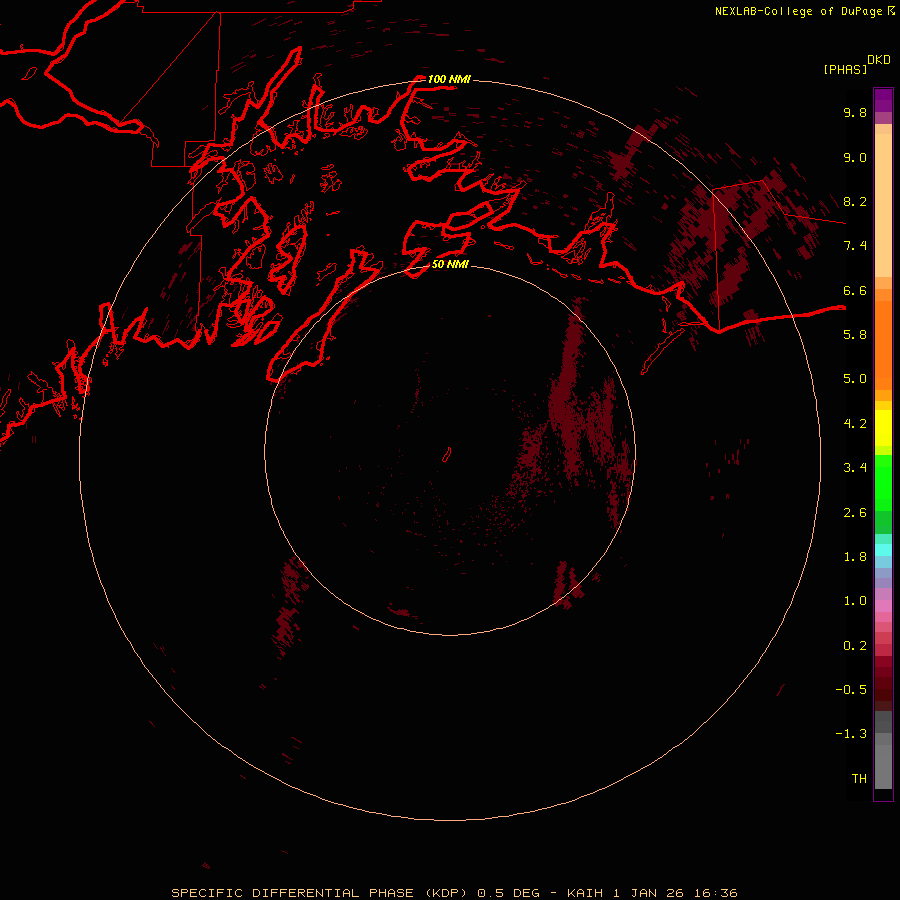Click the 4.2 color scale value
900x900 pixels.
pyautogui.click(x=855, y=424)
